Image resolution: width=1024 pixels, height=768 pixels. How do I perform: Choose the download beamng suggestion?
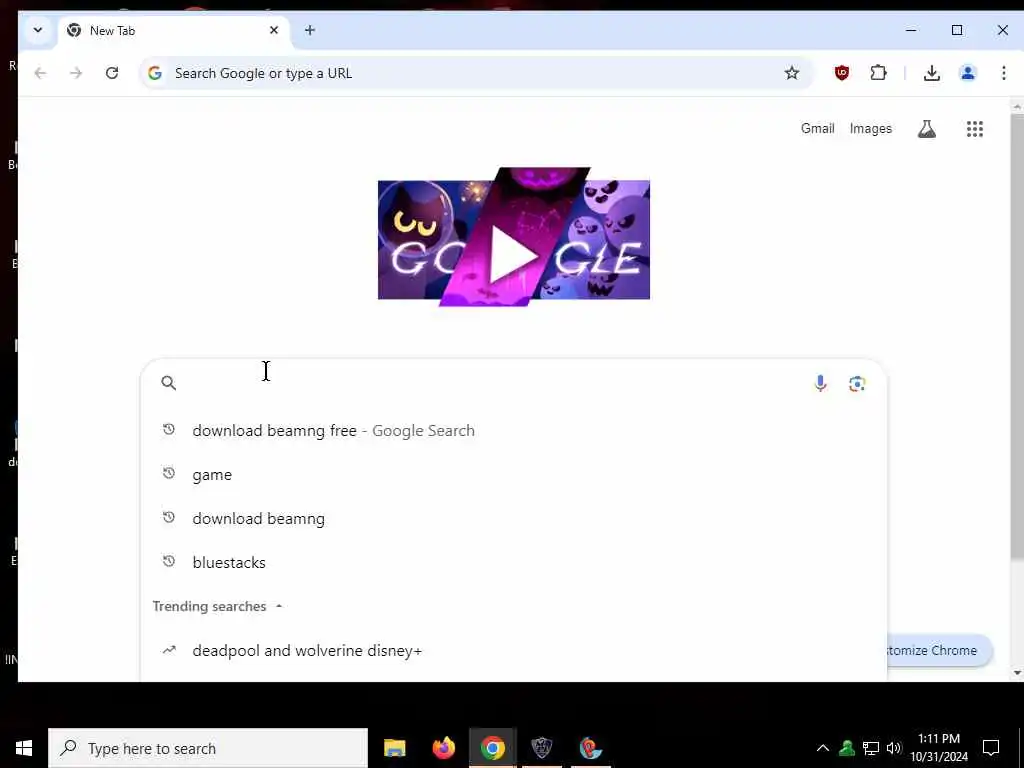(x=513, y=519)
